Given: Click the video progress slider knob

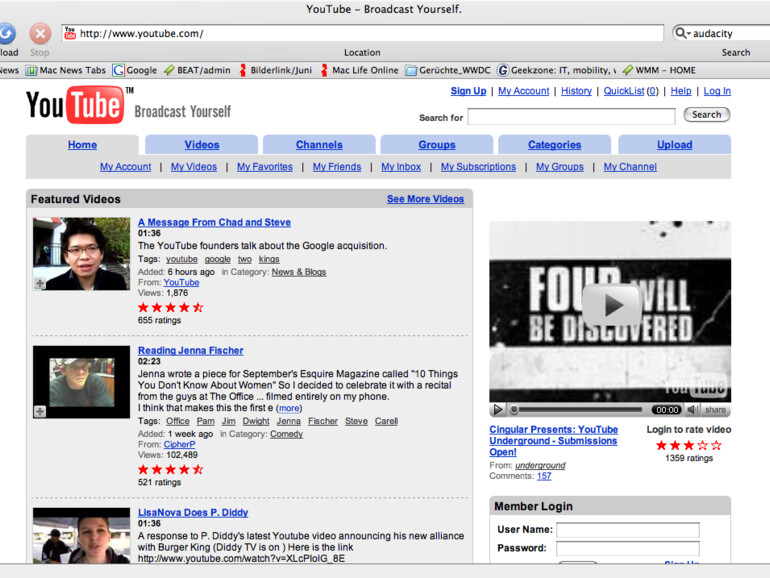Looking at the screenshot, I should pyautogui.click(x=514, y=410).
